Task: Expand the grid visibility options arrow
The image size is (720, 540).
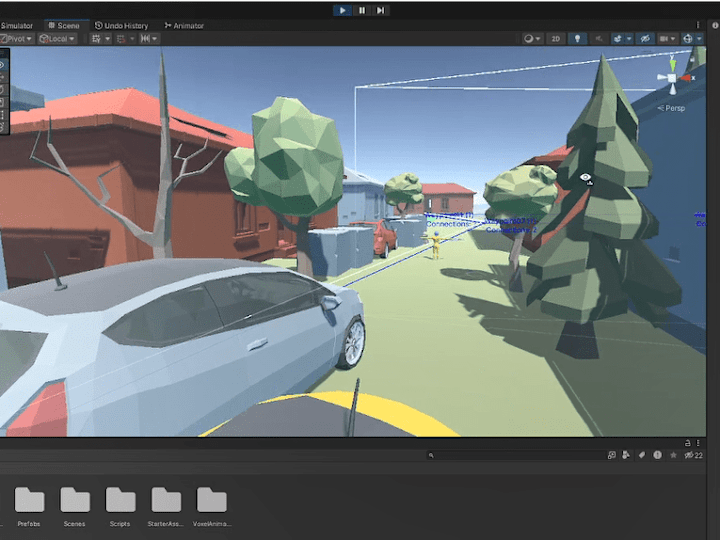Action: pyautogui.click(x=108, y=39)
